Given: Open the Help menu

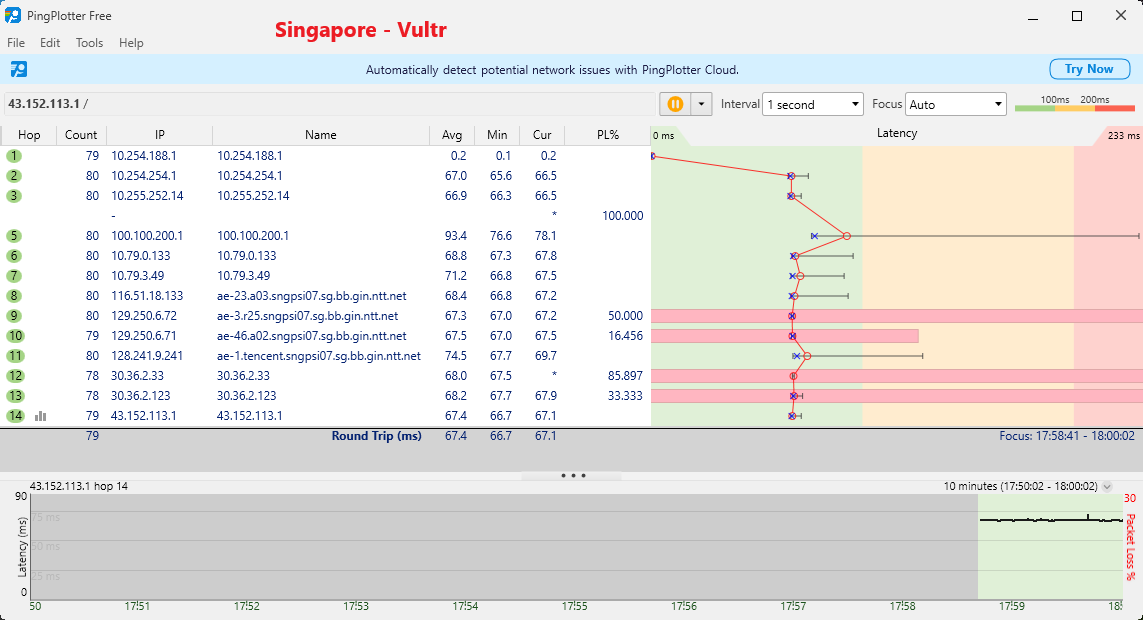Looking at the screenshot, I should pos(131,43).
